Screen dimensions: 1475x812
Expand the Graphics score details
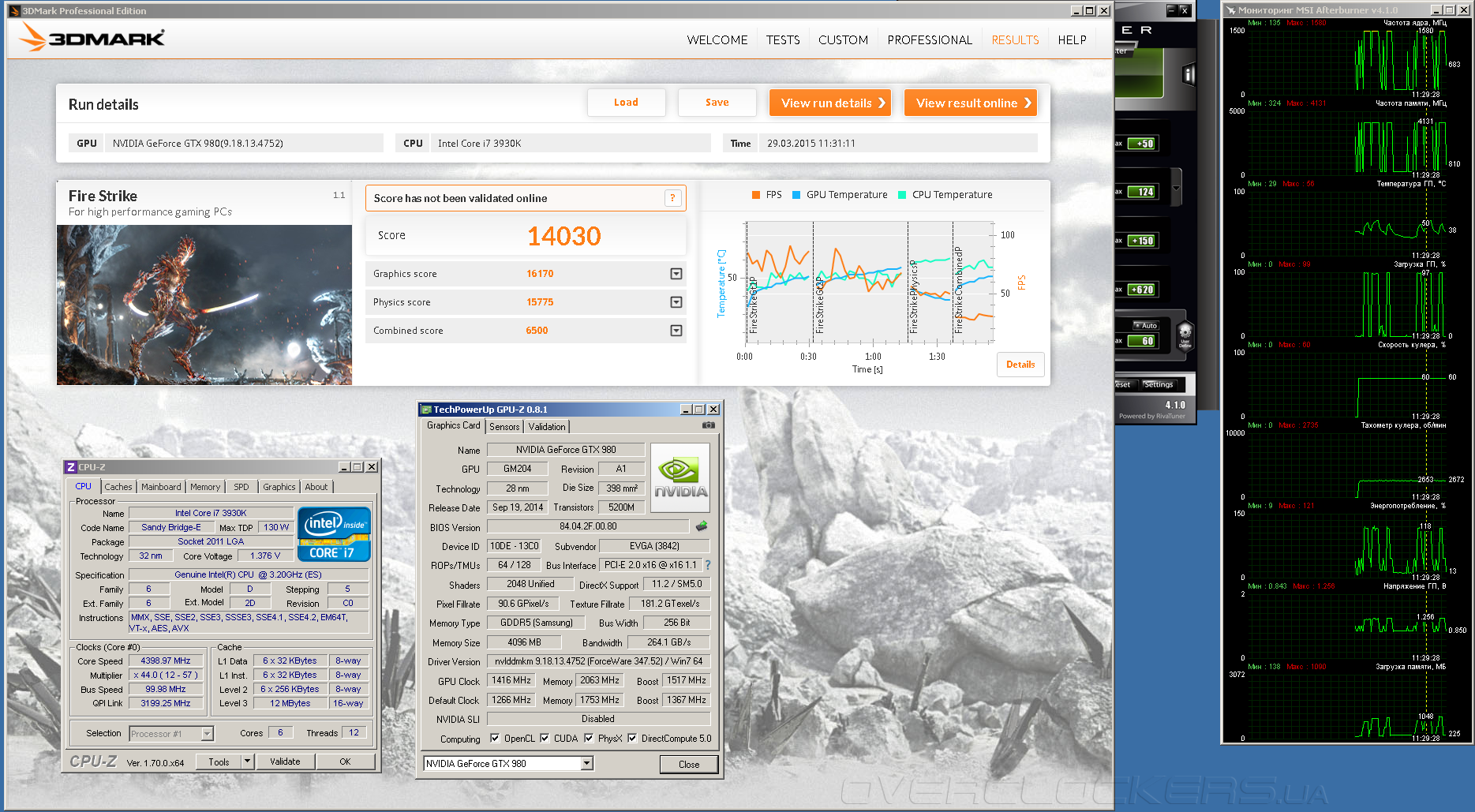[x=676, y=274]
